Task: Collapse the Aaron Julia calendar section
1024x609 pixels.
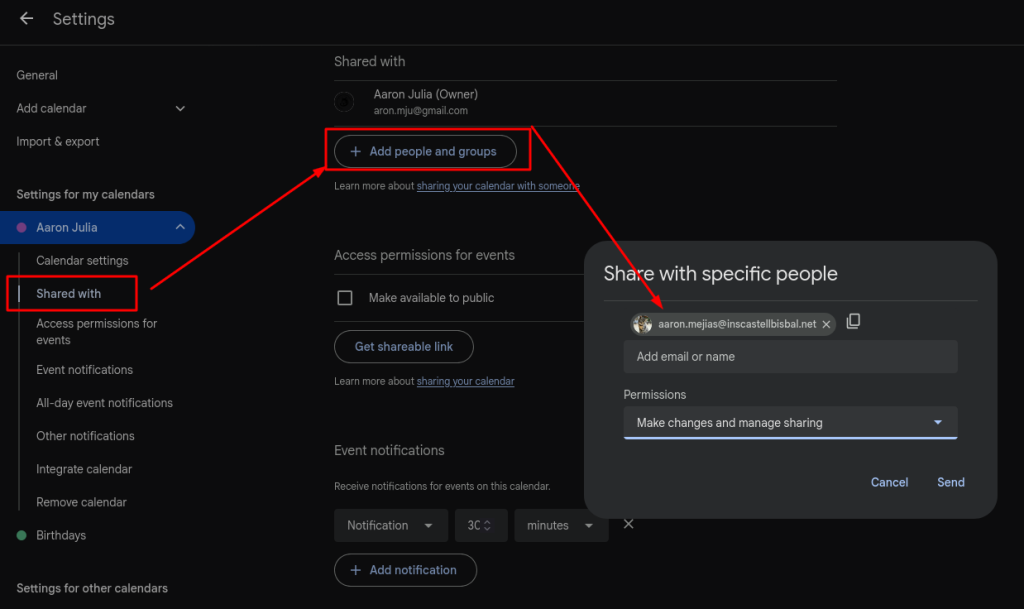Action: coord(180,228)
